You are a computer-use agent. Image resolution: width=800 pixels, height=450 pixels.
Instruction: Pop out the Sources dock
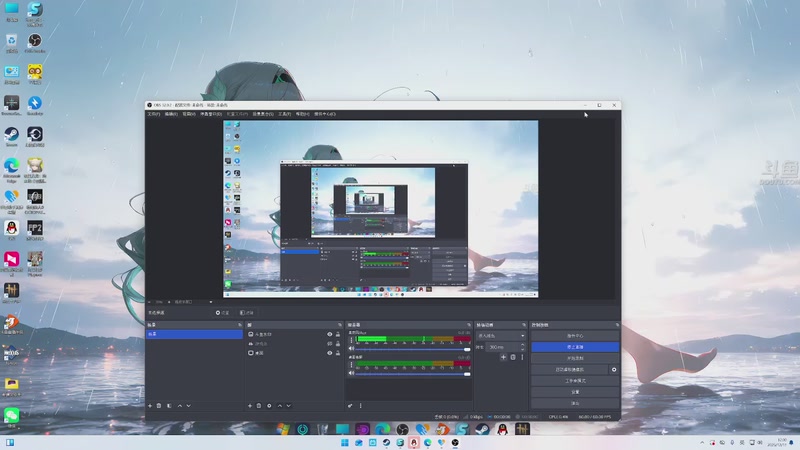340,325
